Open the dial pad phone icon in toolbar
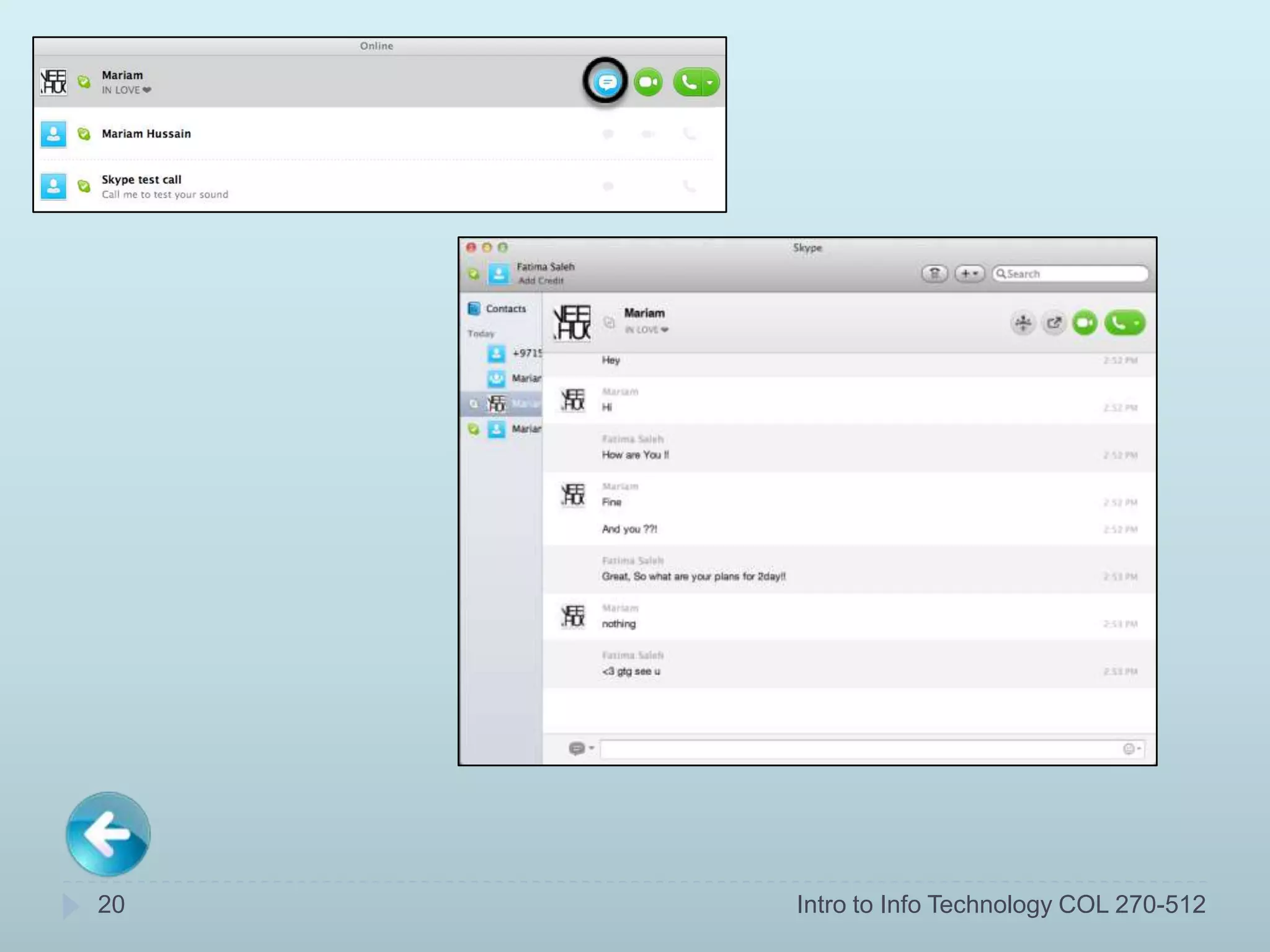 pyautogui.click(x=935, y=273)
